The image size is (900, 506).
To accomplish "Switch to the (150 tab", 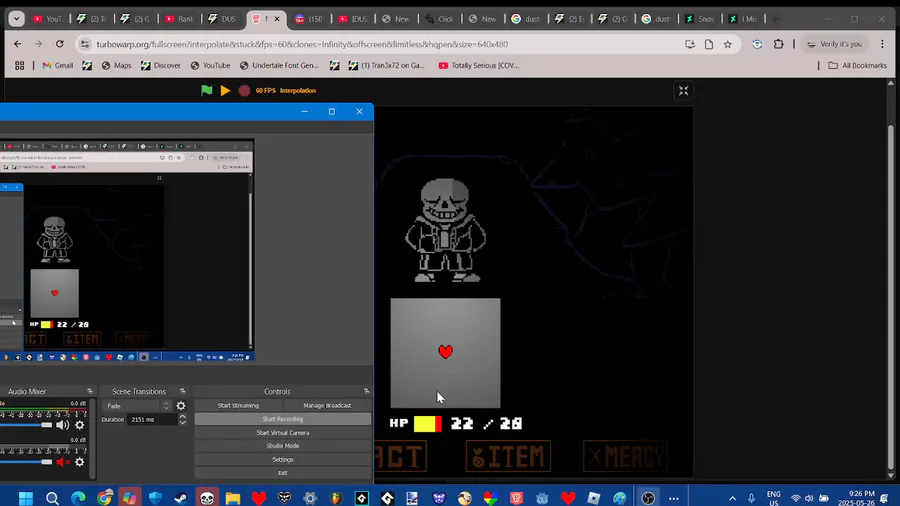I will pos(310,19).
